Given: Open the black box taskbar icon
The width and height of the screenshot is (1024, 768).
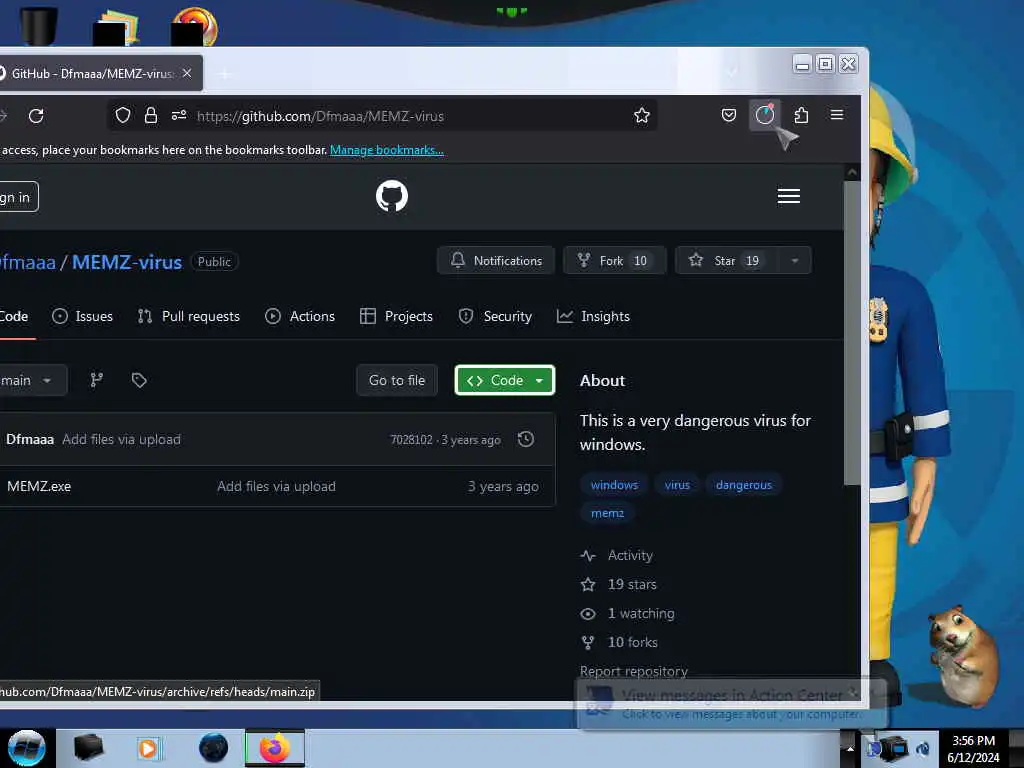Looking at the screenshot, I should [88, 748].
